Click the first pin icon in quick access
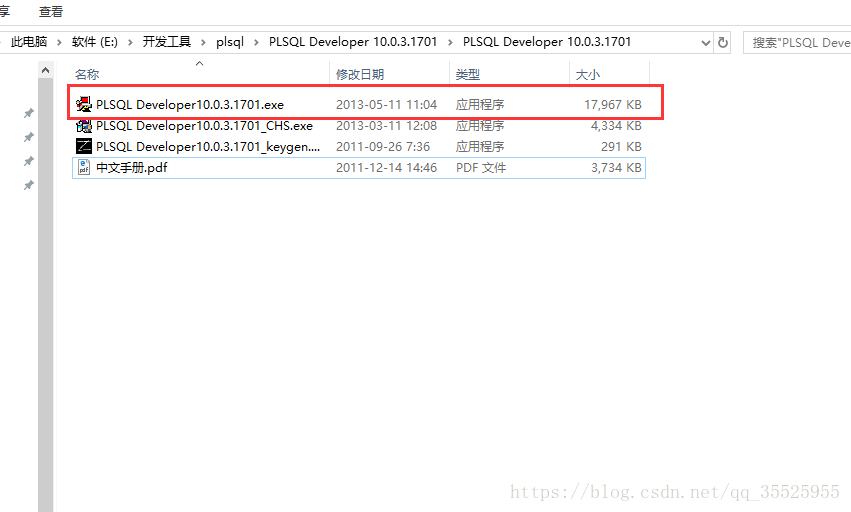 click(x=29, y=113)
